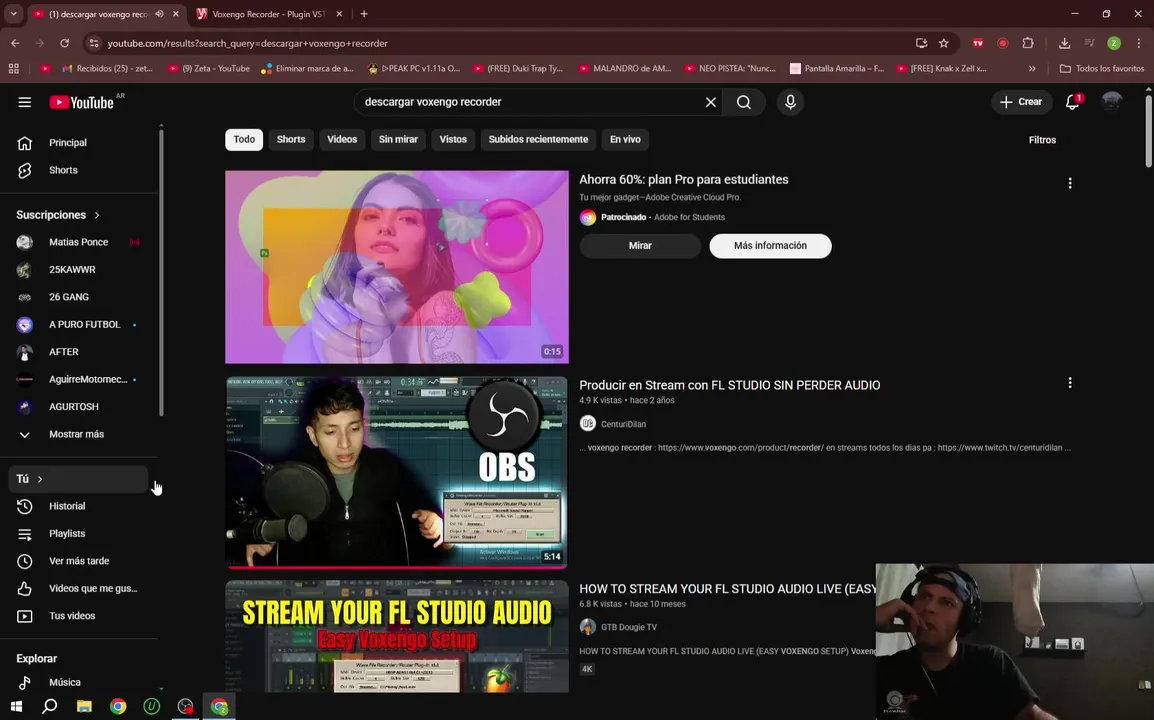Open the tab search dropdown arrow
Image resolution: width=1154 pixels, height=720 pixels.
pyautogui.click(x=13, y=14)
